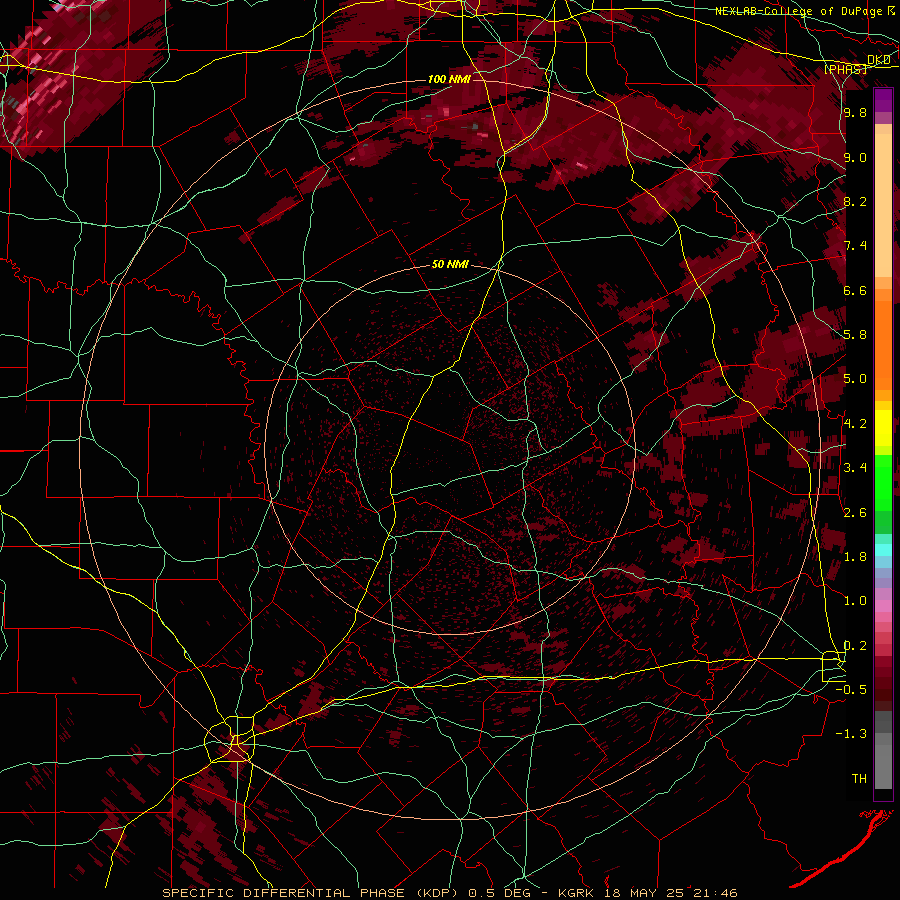Click the 9.8 value on the scale
This screenshot has height=900, width=900.
pos(855,112)
